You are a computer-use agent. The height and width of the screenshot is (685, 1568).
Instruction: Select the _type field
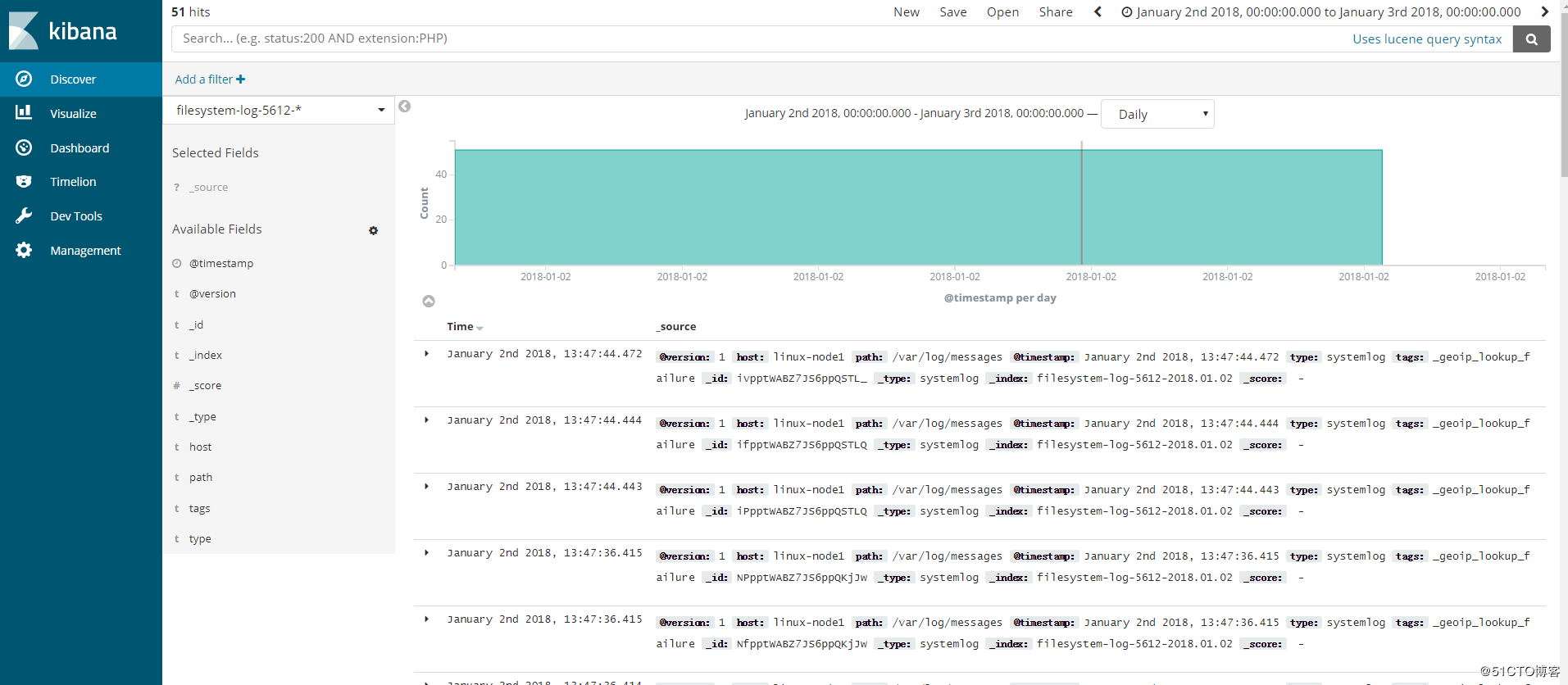(x=202, y=416)
